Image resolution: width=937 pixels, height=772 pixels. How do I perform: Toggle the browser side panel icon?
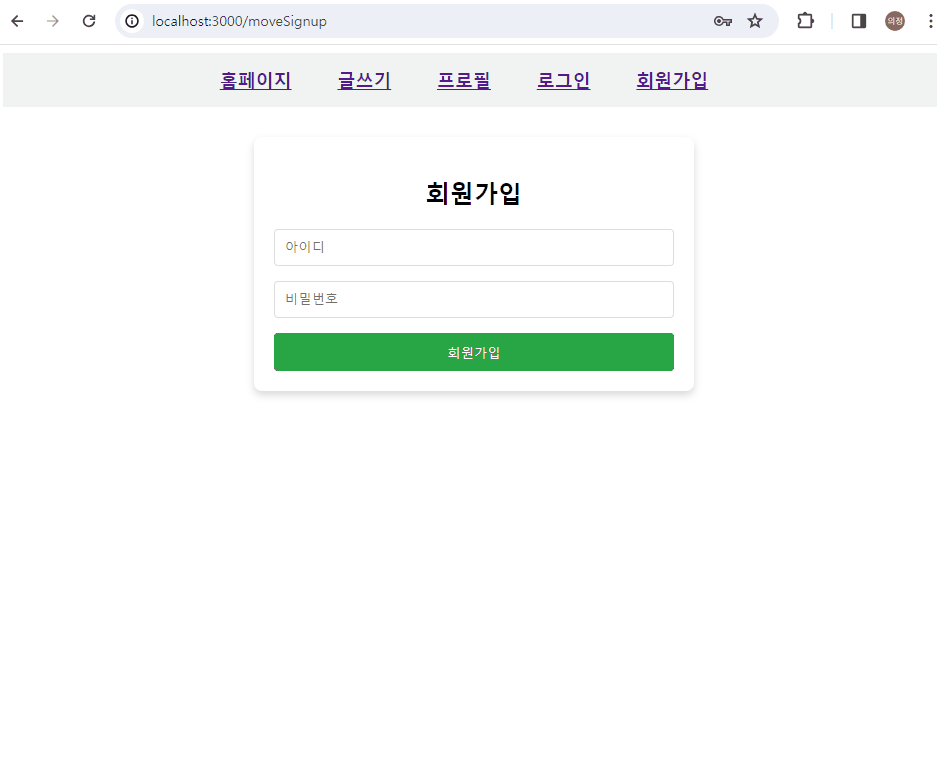tap(859, 22)
